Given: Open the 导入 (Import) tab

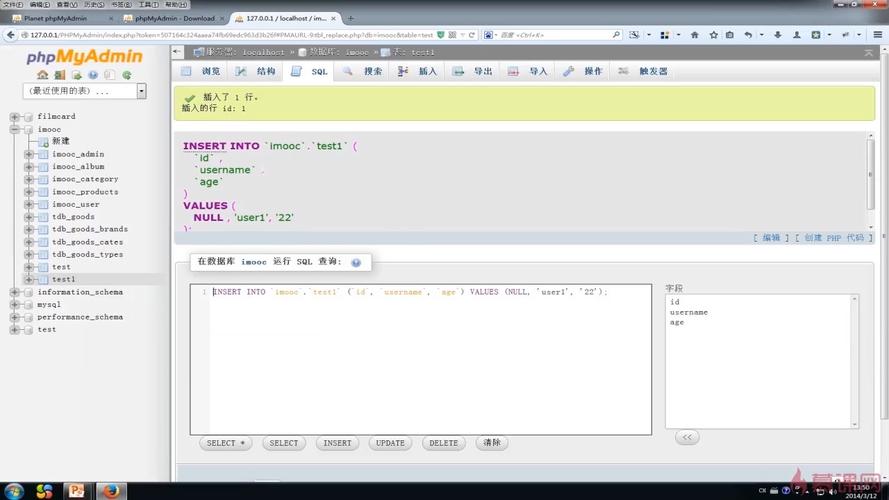Looking at the screenshot, I should tap(528, 71).
